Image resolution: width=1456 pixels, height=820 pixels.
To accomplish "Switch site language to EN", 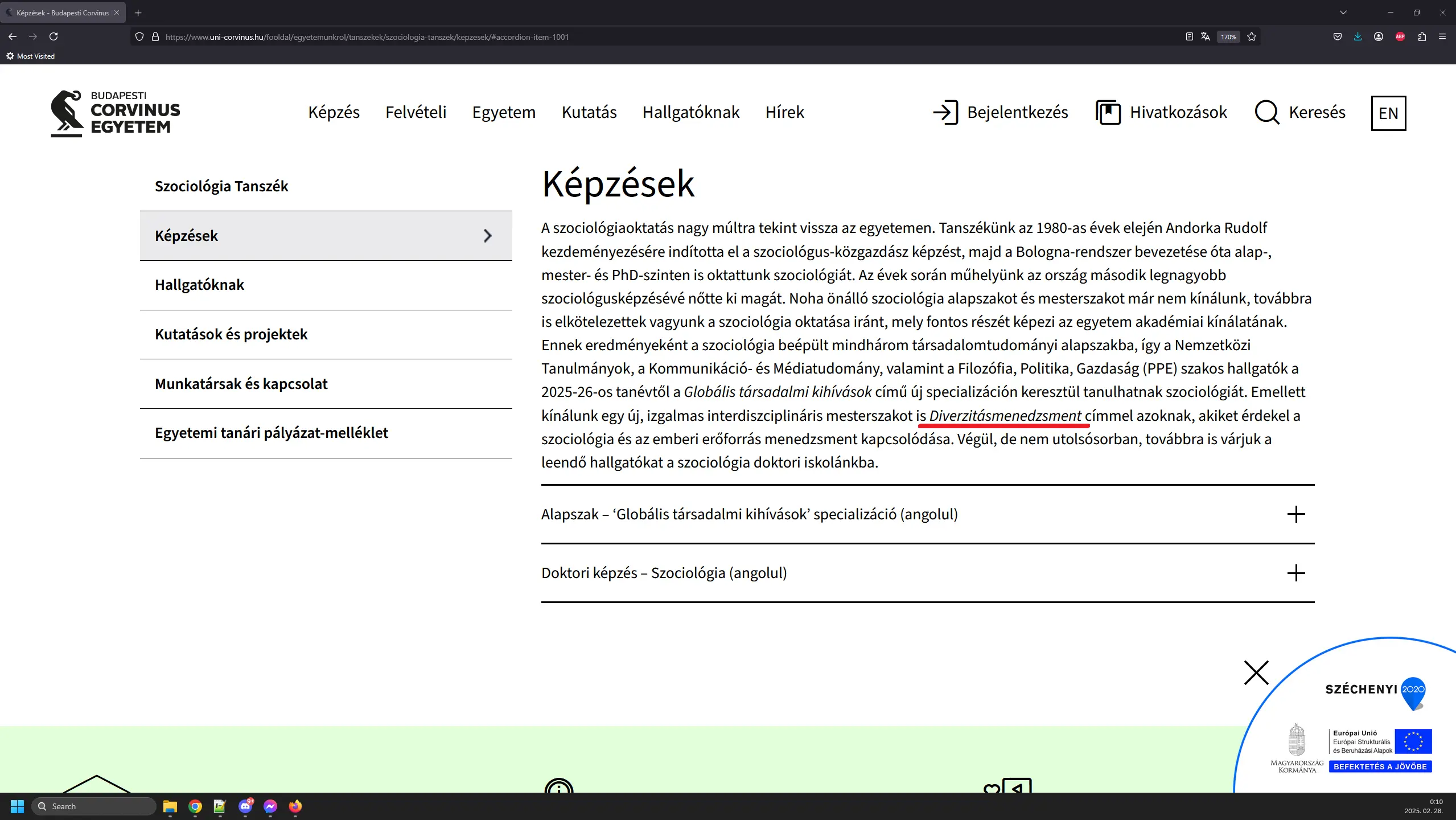I will click(x=1388, y=113).
